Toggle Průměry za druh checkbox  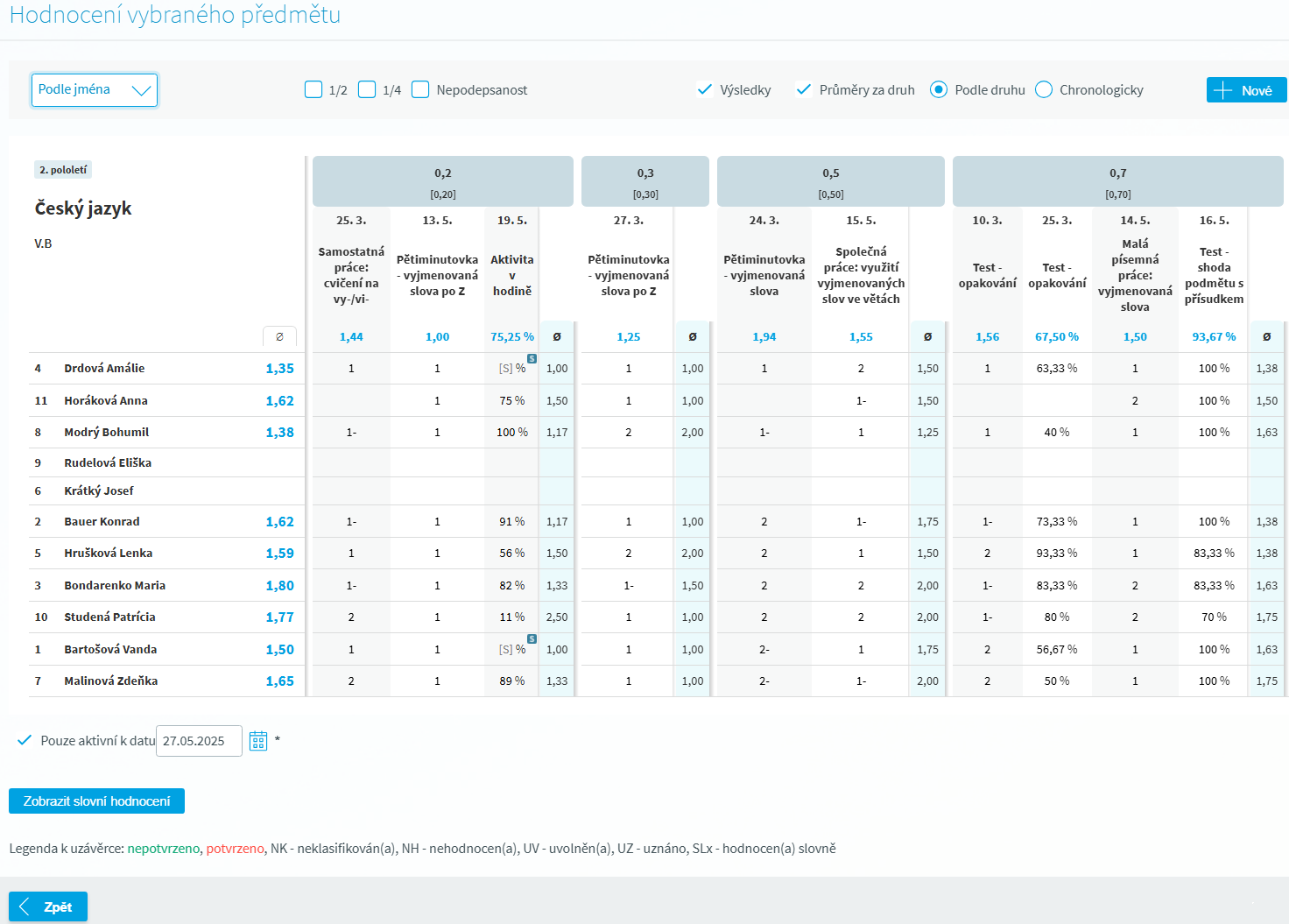pos(804,89)
